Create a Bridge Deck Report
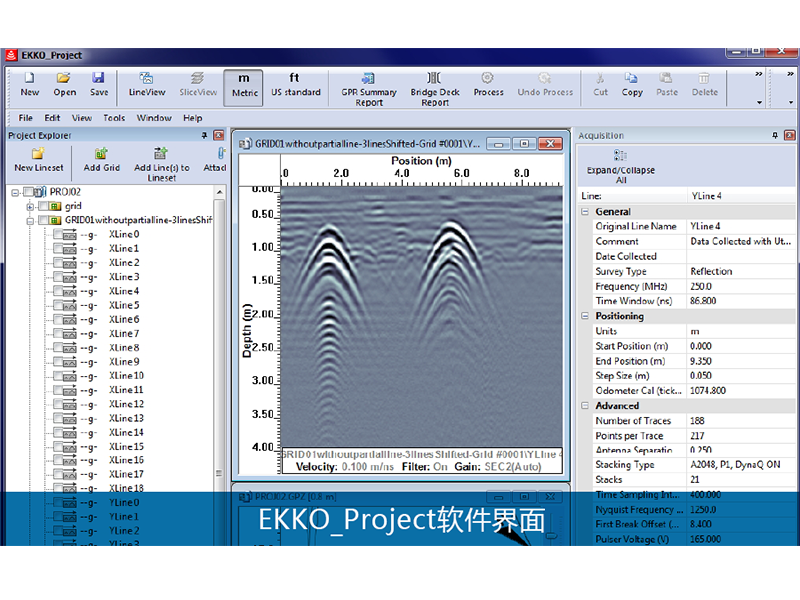This screenshot has width=800, height=600. (x=435, y=89)
